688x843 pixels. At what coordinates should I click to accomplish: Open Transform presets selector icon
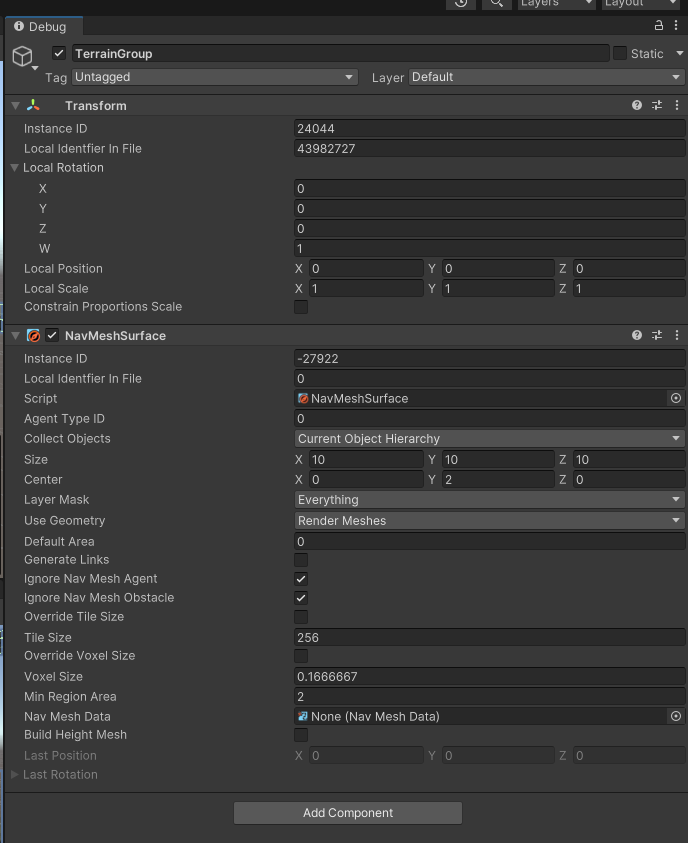(657, 105)
